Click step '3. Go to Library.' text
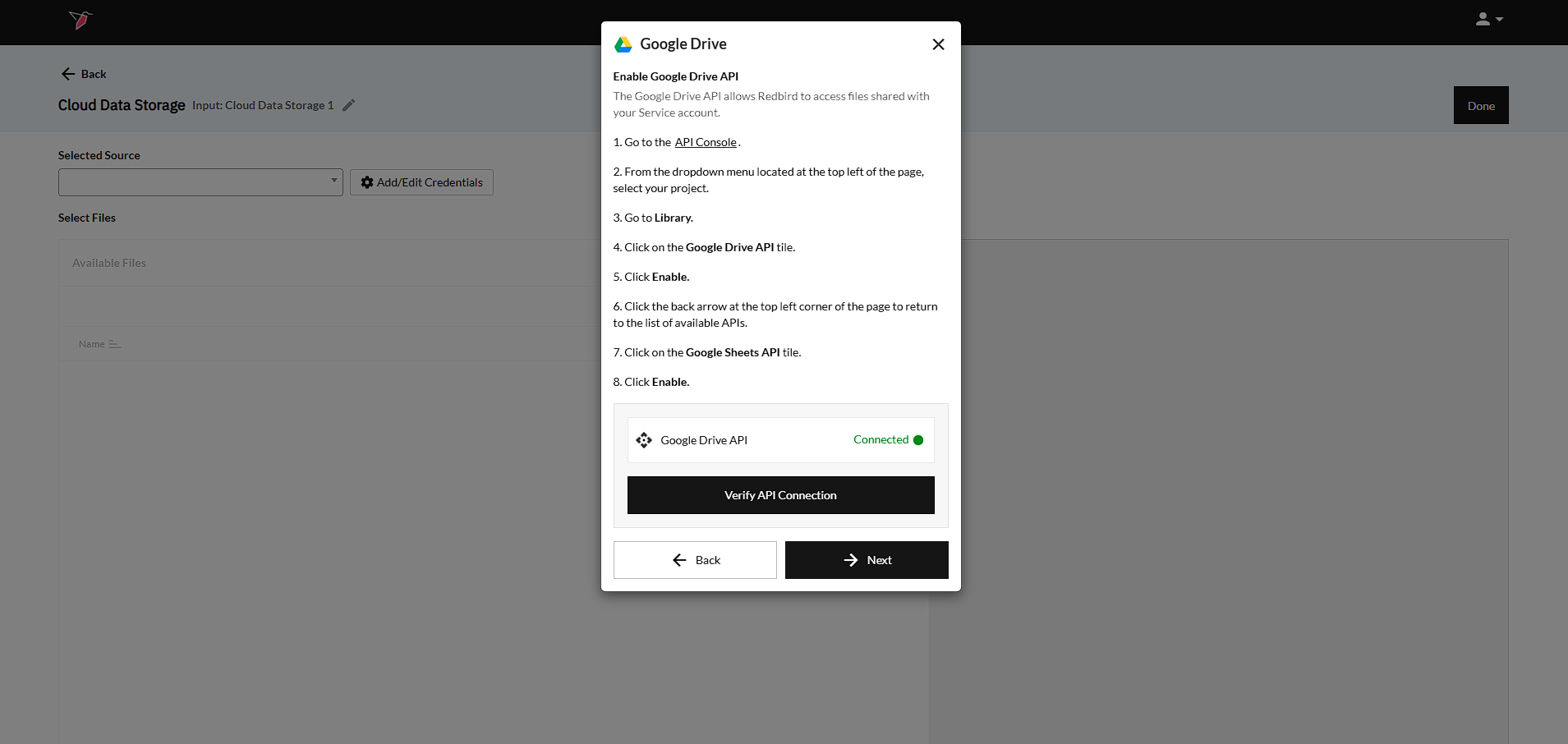Screen dimensions: 1568x744 [x=653, y=218]
